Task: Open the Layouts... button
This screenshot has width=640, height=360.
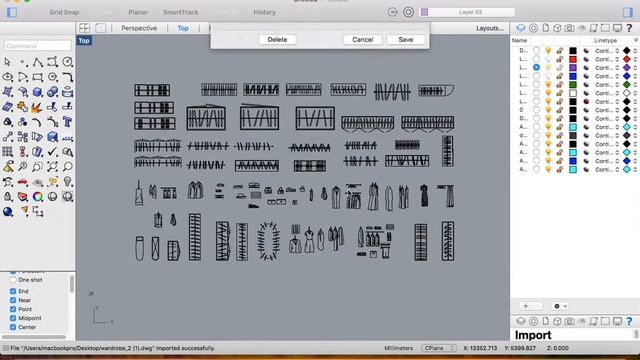Action: tap(490, 28)
